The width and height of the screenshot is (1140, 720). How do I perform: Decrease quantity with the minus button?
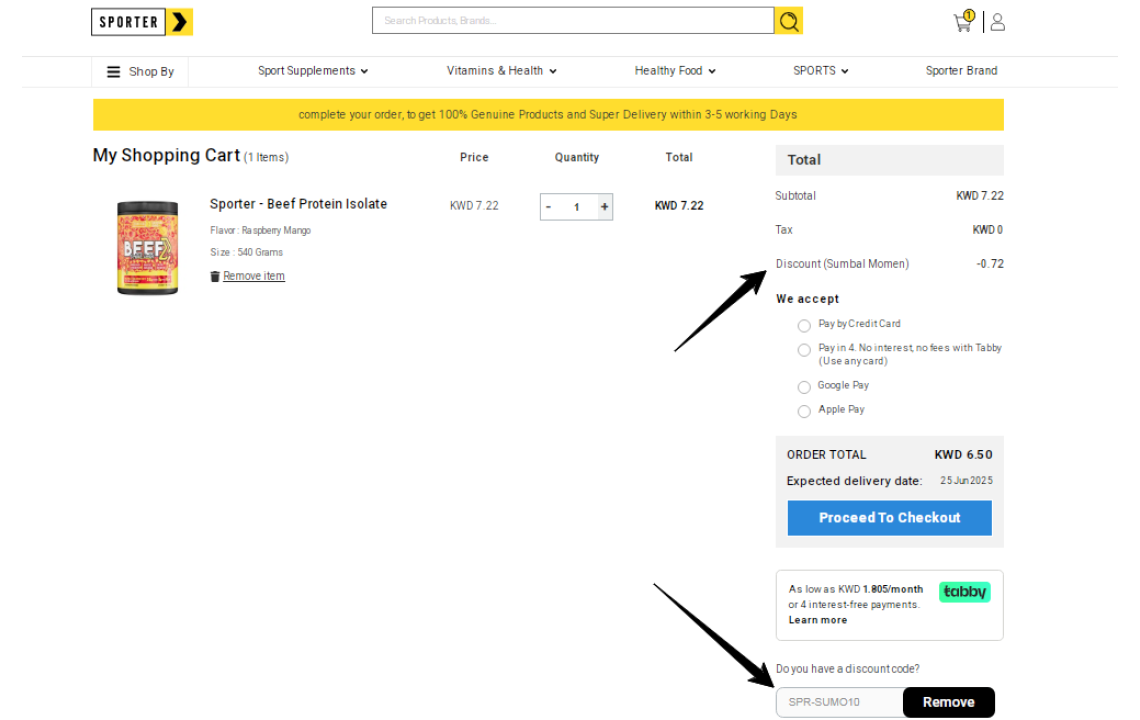pyautogui.click(x=548, y=207)
